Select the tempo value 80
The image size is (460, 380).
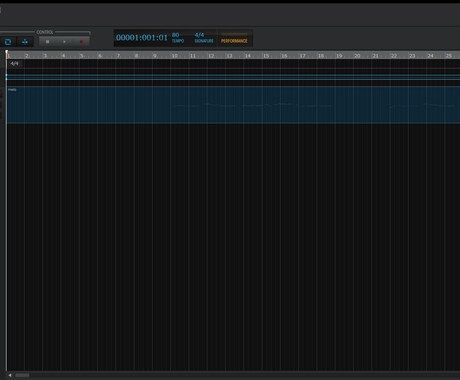176,35
